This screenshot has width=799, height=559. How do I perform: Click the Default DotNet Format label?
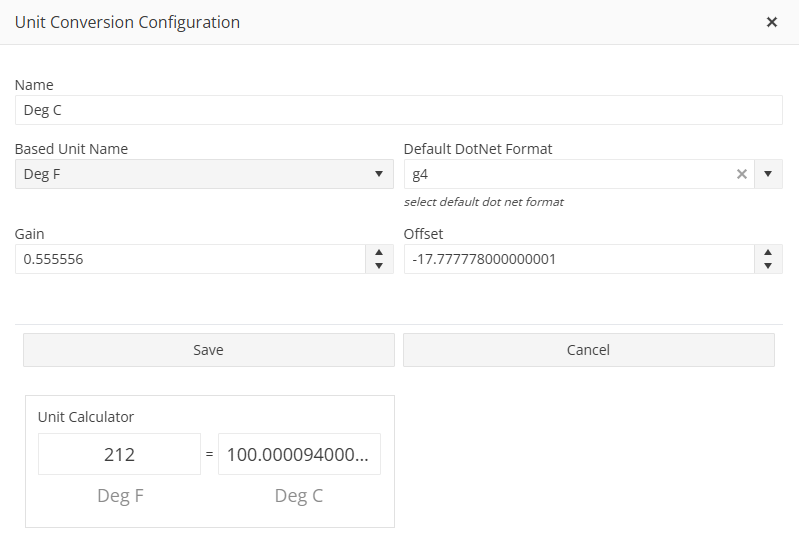(478, 149)
